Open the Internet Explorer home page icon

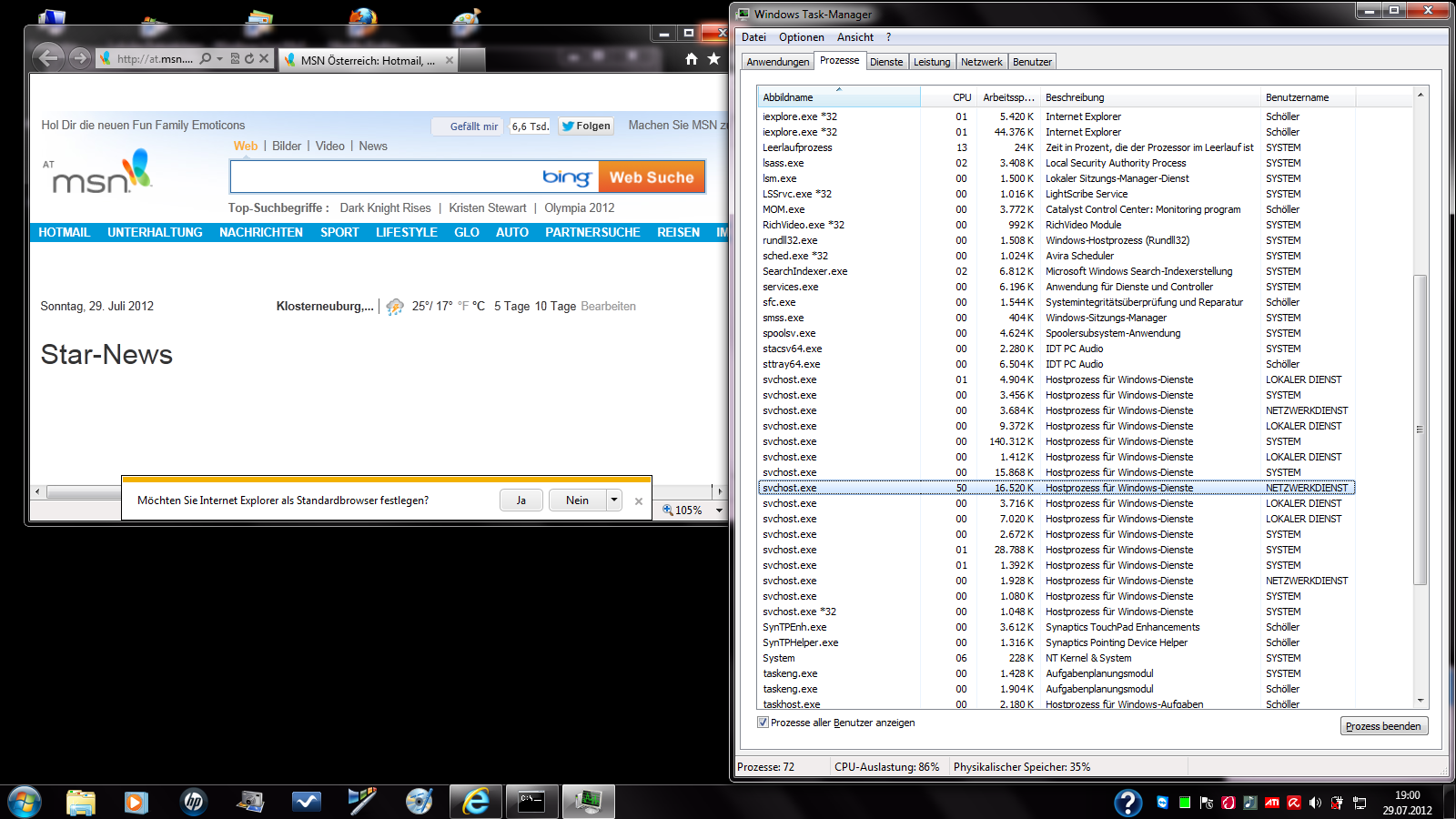pyautogui.click(x=691, y=58)
